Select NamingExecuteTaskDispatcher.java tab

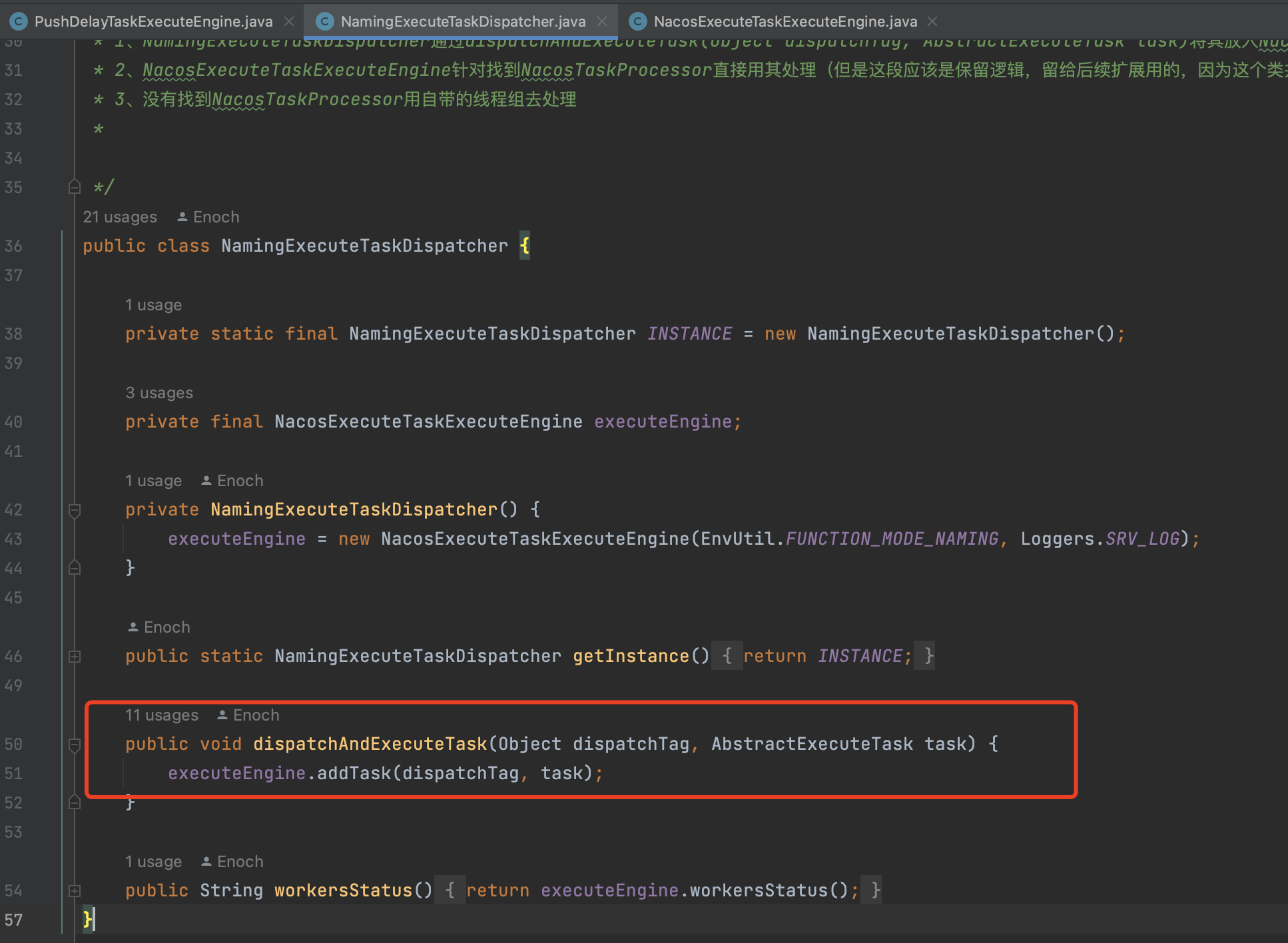coord(463,21)
